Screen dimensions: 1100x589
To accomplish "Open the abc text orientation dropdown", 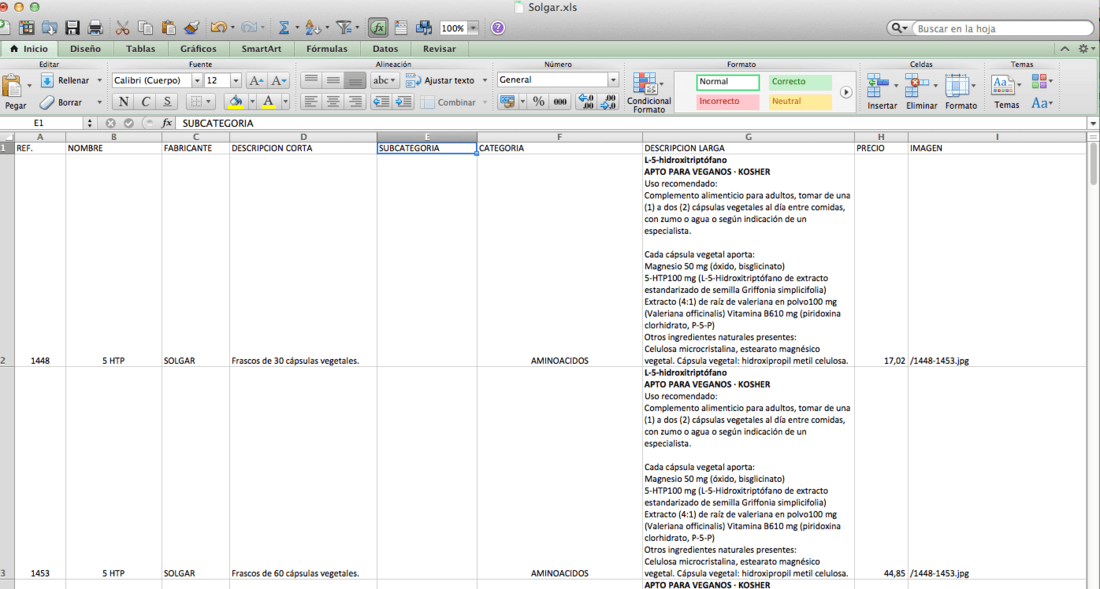I will pyautogui.click(x=384, y=80).
